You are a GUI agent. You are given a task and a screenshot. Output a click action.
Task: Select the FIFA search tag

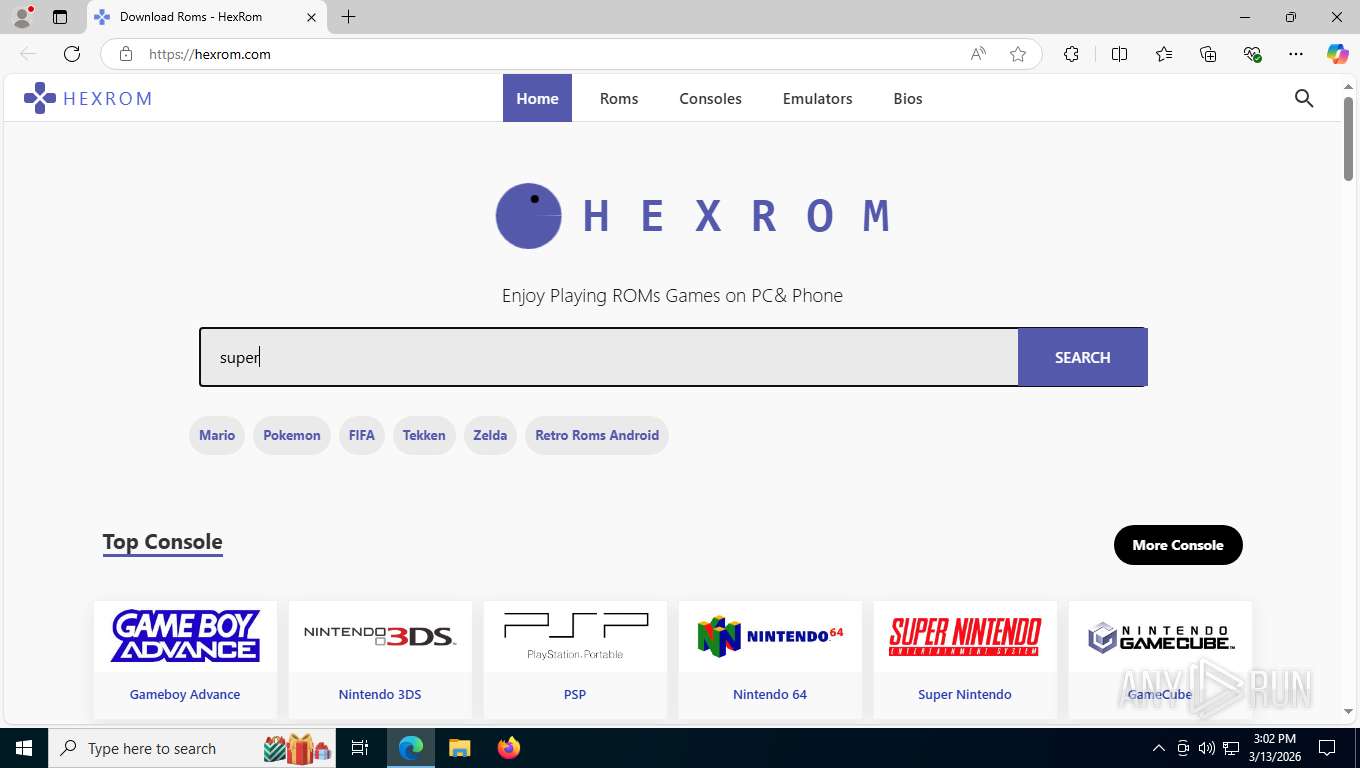pos(362,435)
